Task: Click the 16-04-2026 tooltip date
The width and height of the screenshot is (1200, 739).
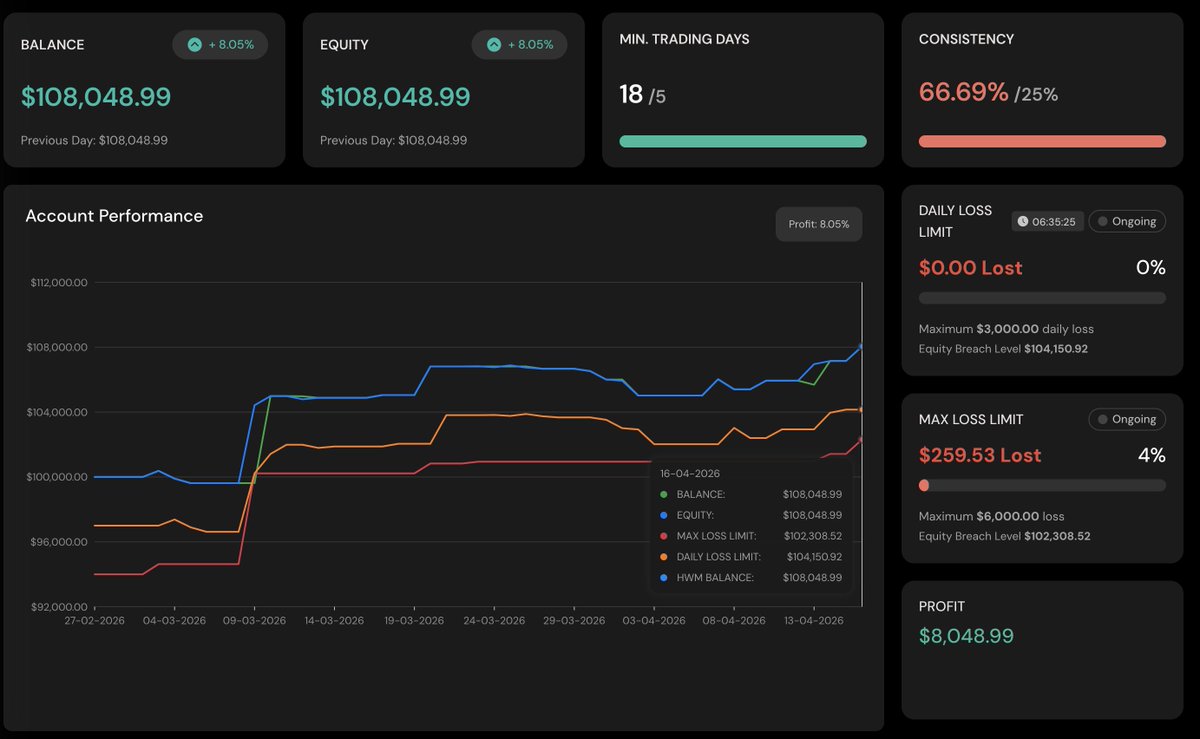Action: (690, 474)
